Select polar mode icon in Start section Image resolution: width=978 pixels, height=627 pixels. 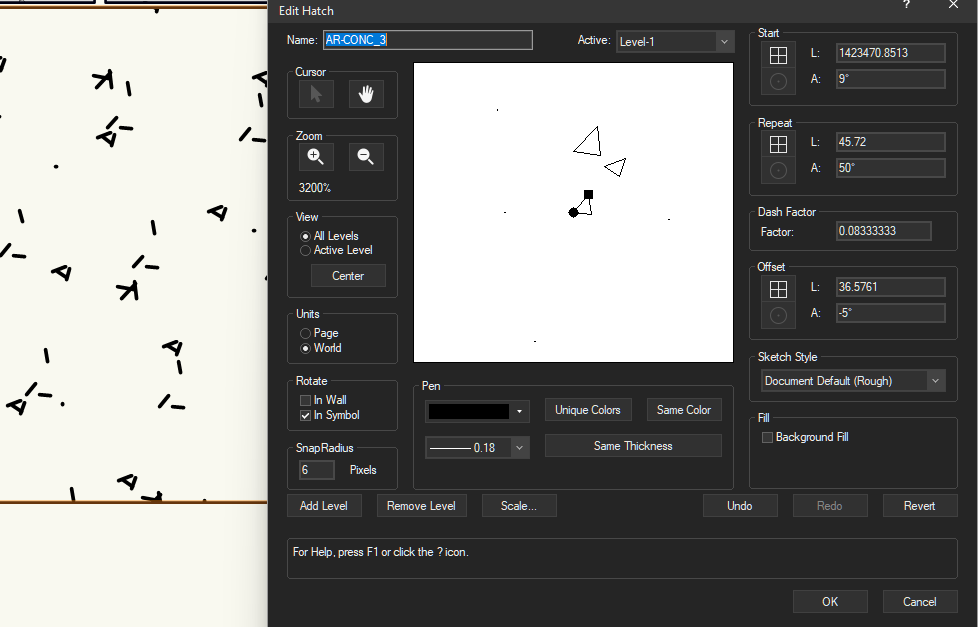pos(778,81)
